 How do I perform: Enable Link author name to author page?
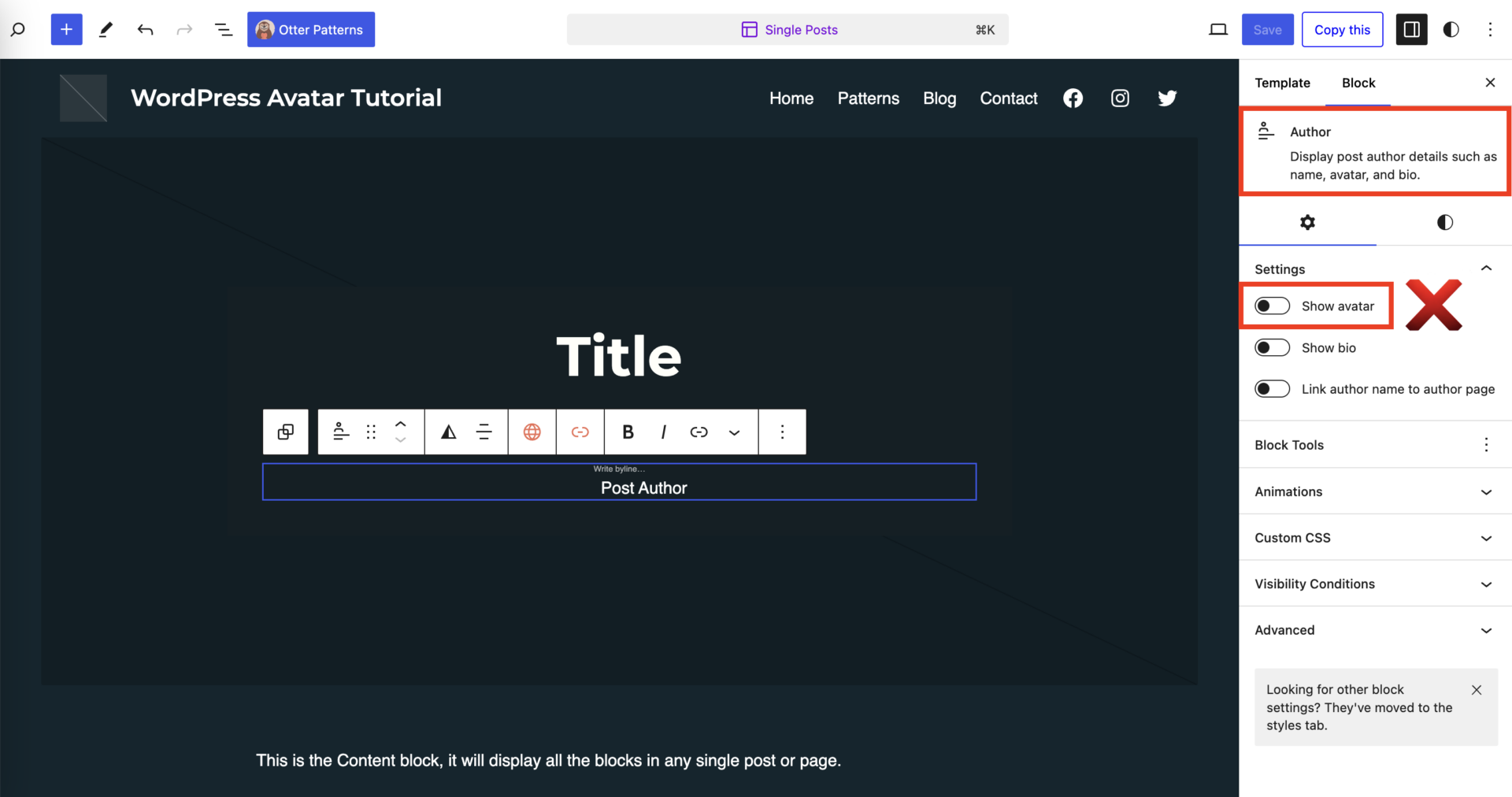[1271, 388]
